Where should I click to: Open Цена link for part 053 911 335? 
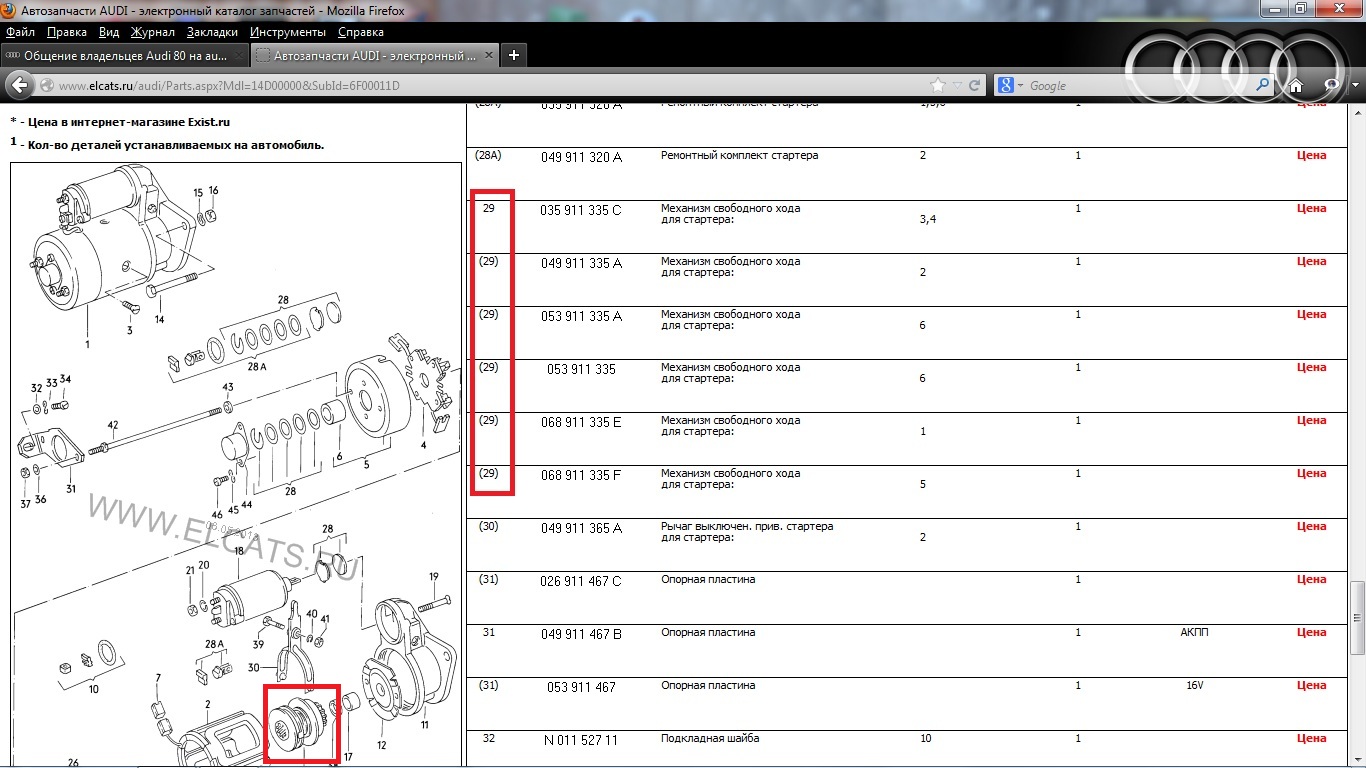1311,368
